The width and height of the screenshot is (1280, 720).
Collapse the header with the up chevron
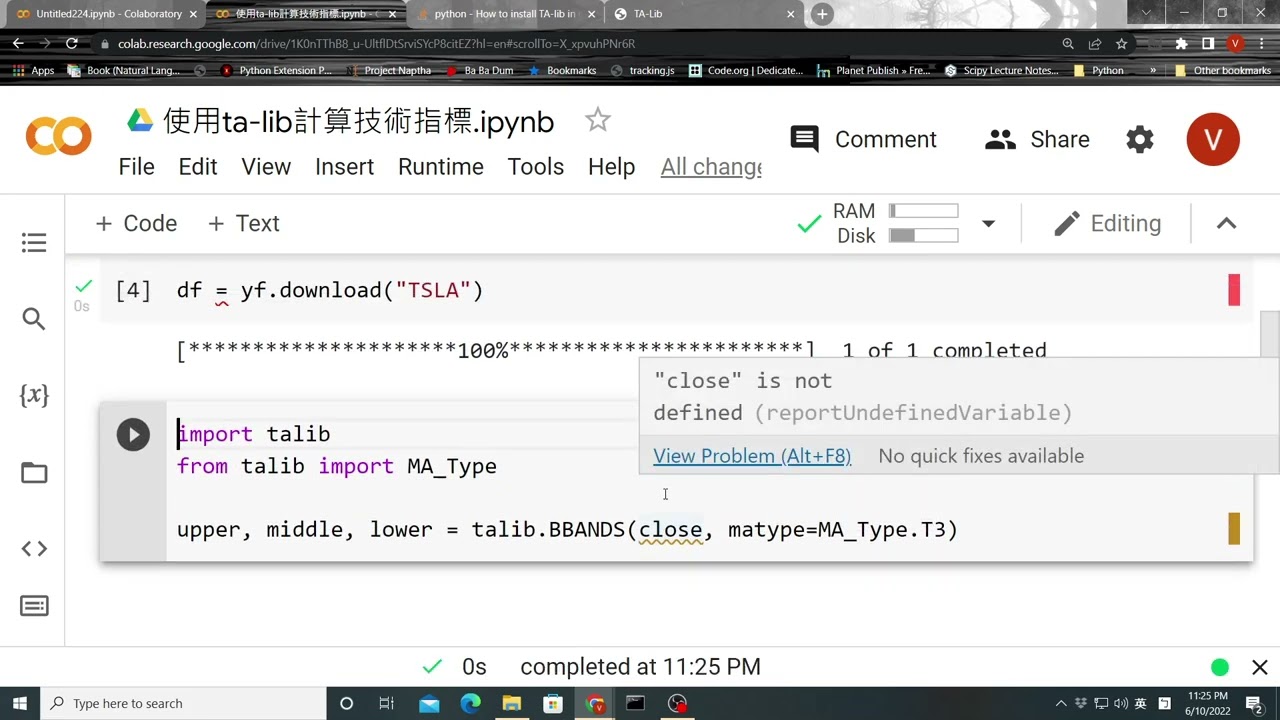(x=1226, y=223)
